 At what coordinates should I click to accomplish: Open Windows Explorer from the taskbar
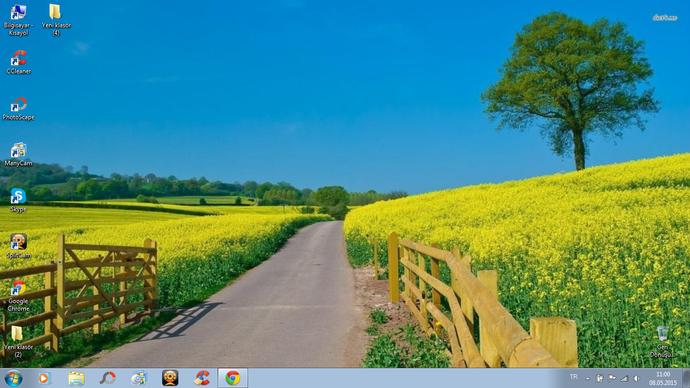[x=76, y=378]
